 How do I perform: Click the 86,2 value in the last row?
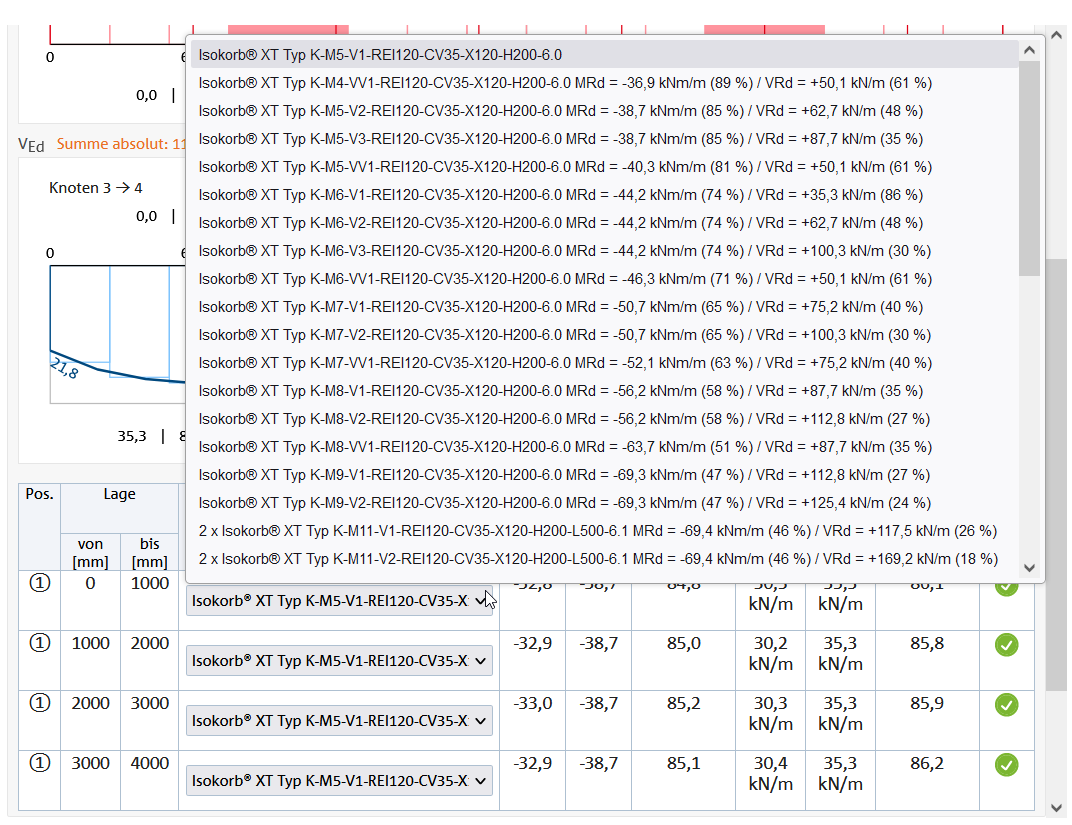point(927,763)
